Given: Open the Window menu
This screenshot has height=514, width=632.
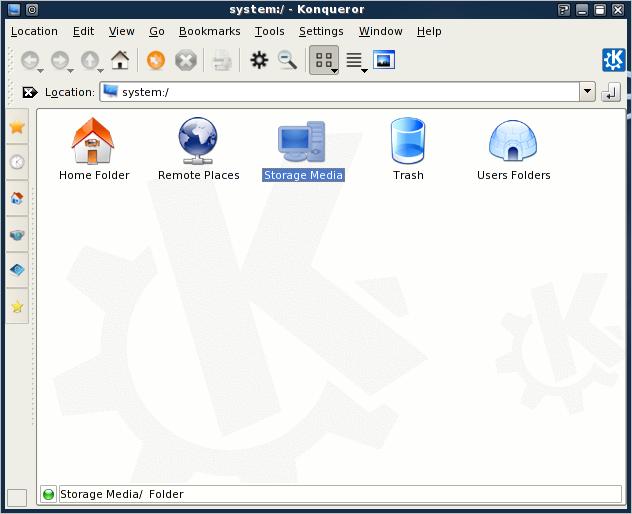Looking at the screenshot, I should click(x=380, y=31).
